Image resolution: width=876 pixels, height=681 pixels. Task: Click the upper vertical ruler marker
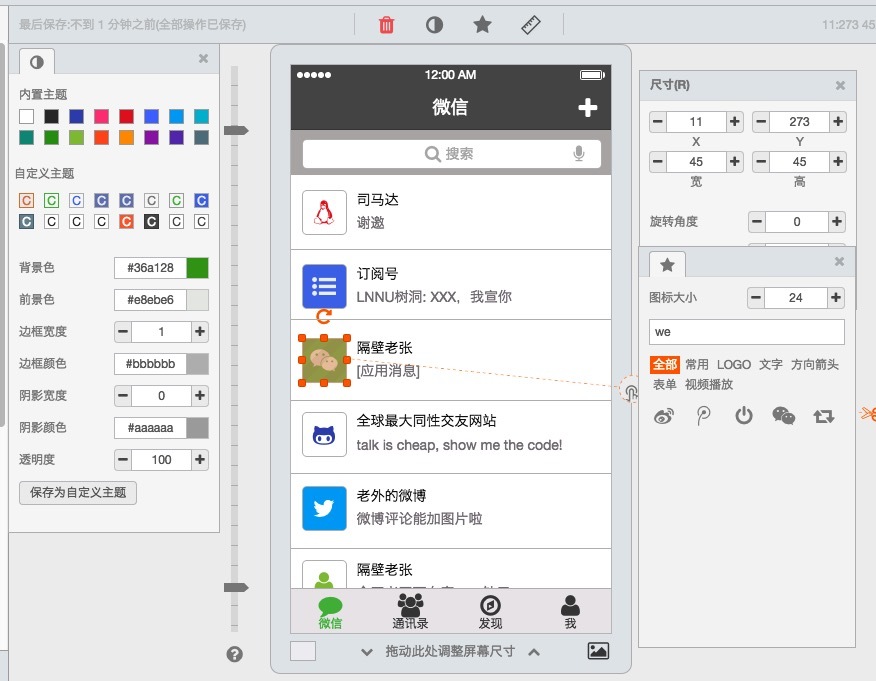click(236, 130)
